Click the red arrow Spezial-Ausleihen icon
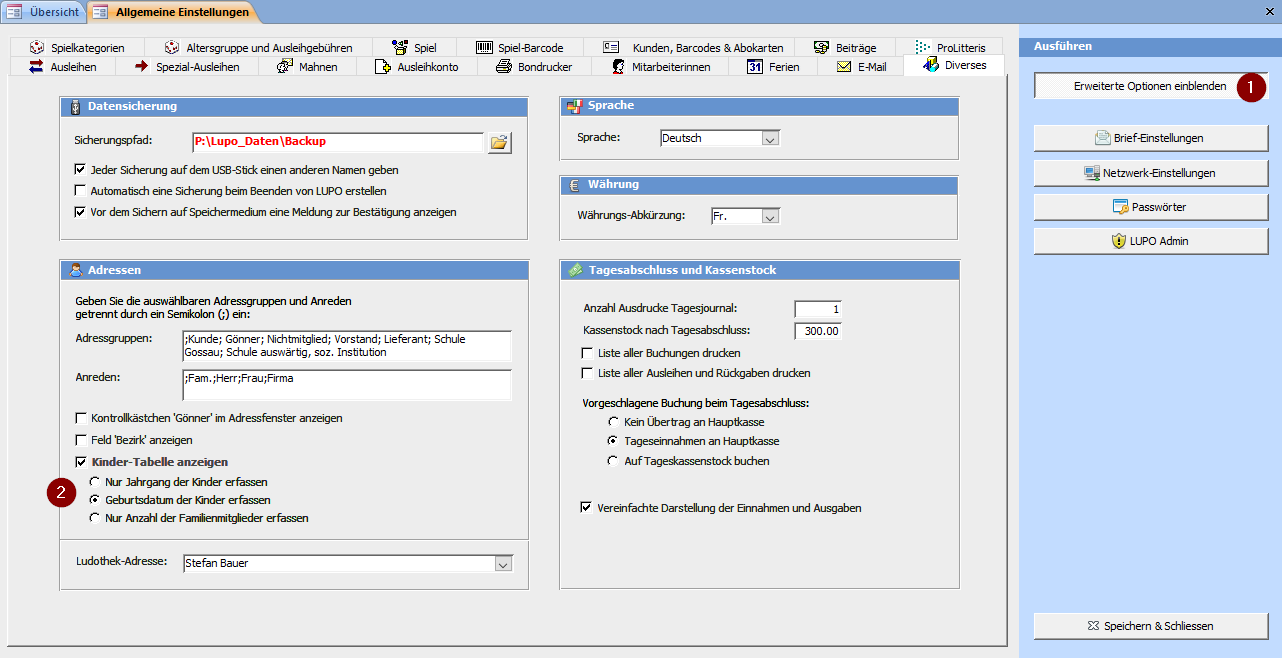This screenshot has height=658, width=1282. 141,67
